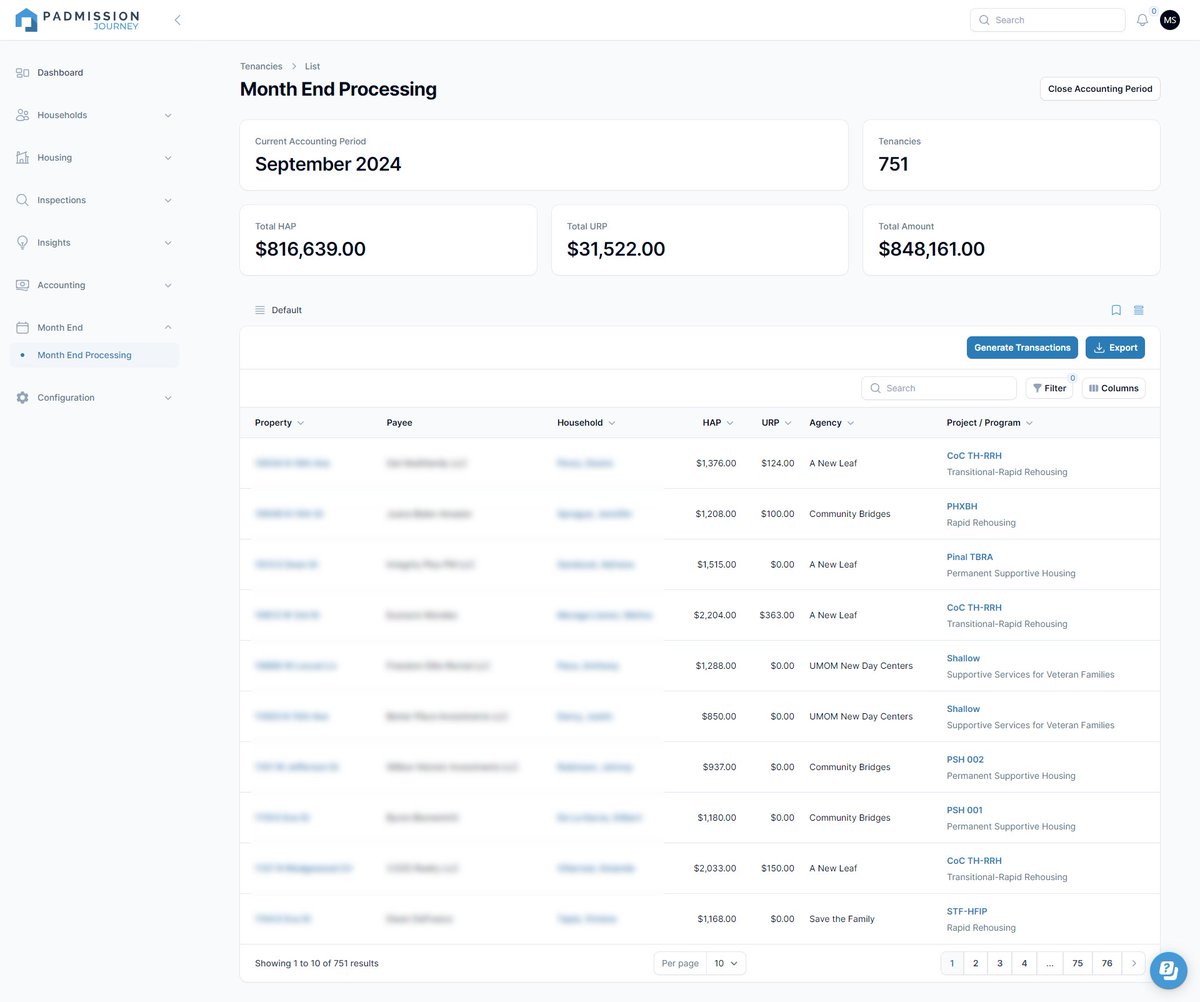Expand the Configuration menu chevron

pyautogui.click(x=168, y=398)
